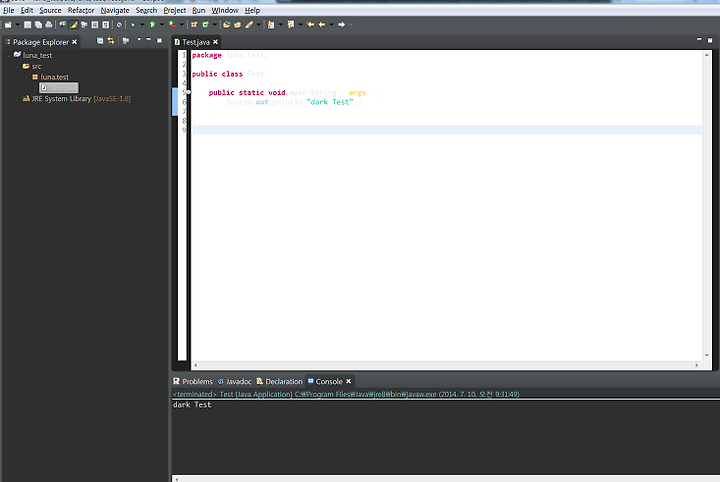Close the Test.java editor tab

pos(215,42)
